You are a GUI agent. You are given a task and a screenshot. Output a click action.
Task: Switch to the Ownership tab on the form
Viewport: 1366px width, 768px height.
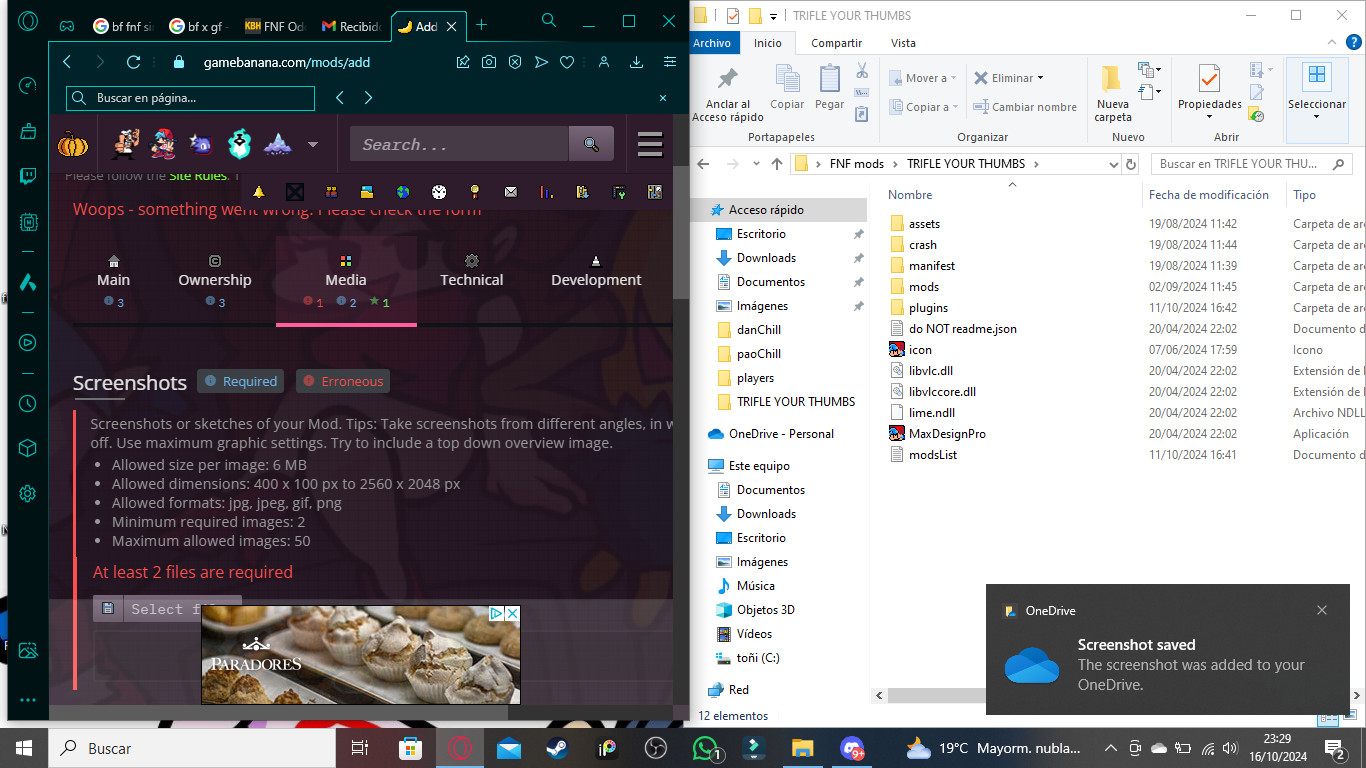215,283
